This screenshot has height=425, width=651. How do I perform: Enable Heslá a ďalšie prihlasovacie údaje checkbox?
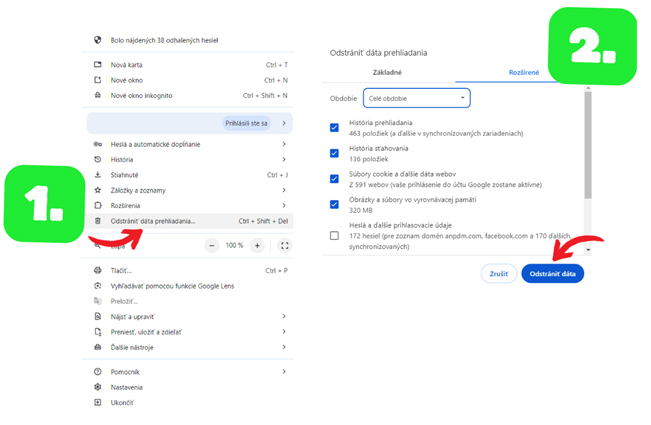tap(335, 235)
